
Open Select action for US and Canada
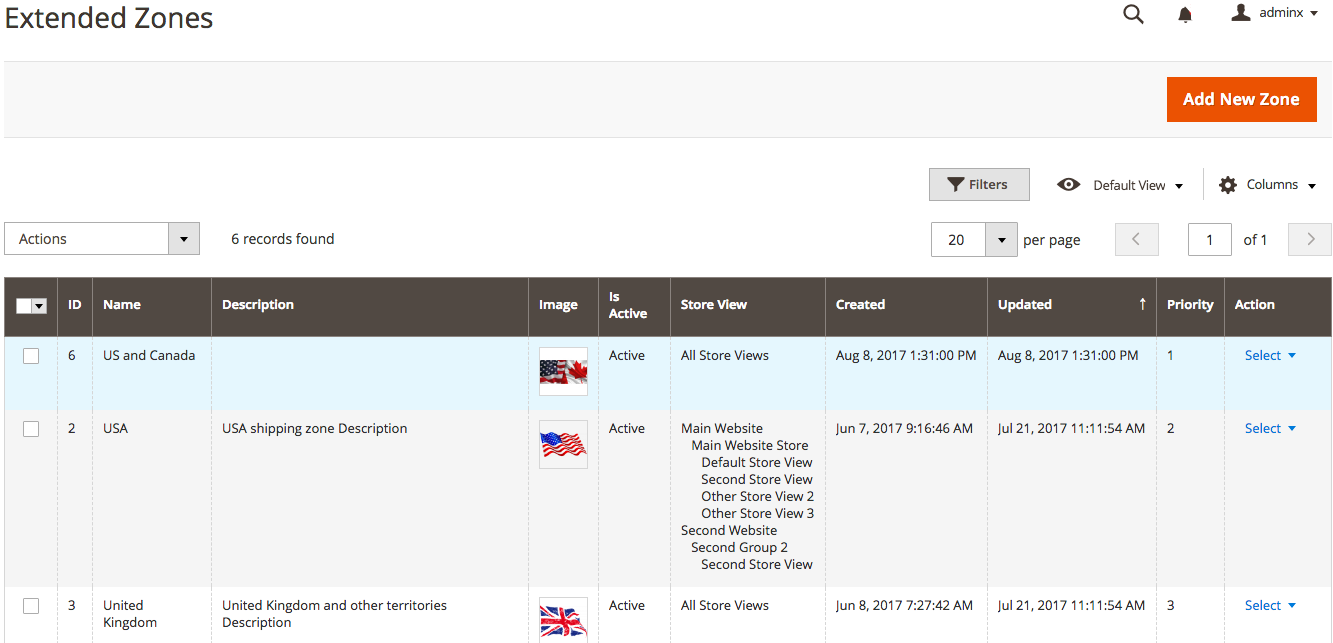[x=1270, y=355]
